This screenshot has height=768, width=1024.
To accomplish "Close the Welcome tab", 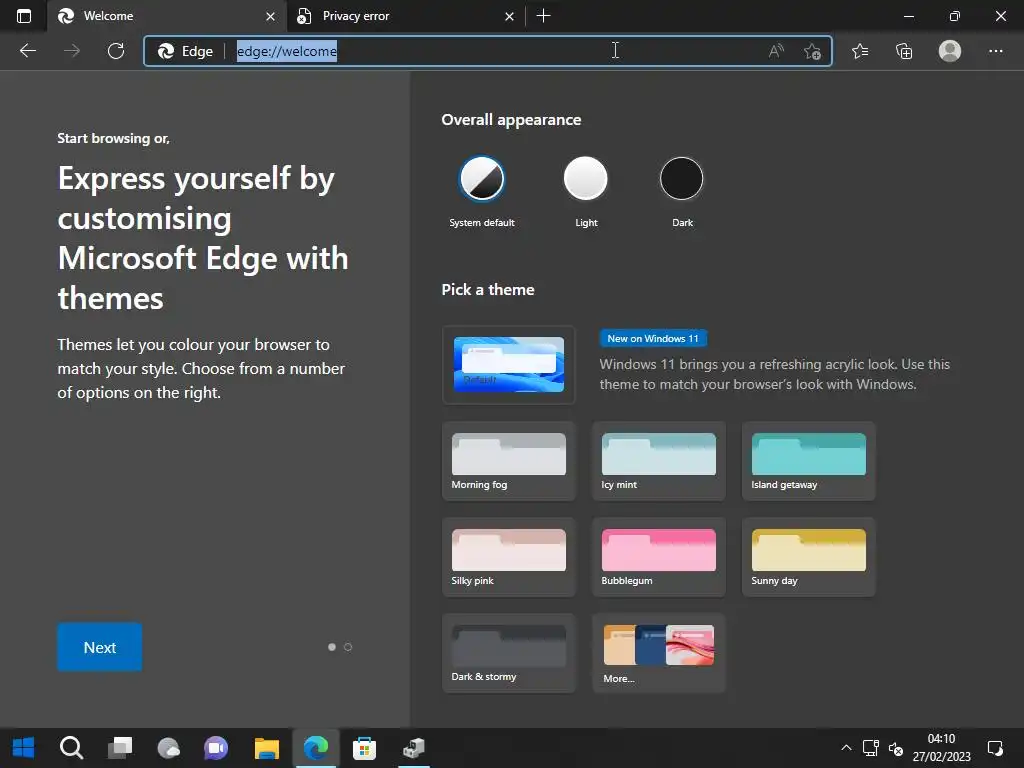I will pos(270,16).
